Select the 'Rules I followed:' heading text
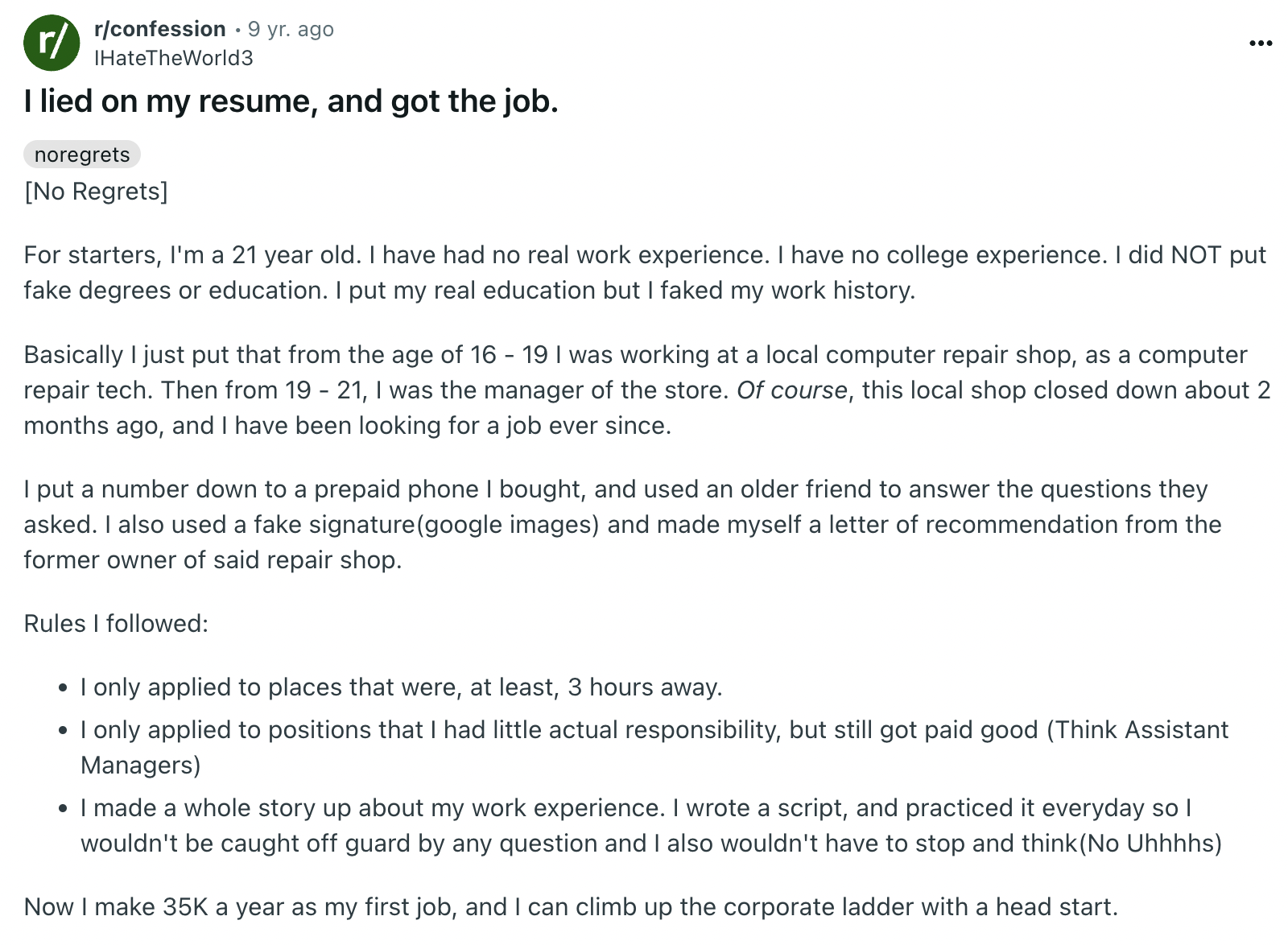This screenshot has height=945, width=1288. [x=116, y=623]
